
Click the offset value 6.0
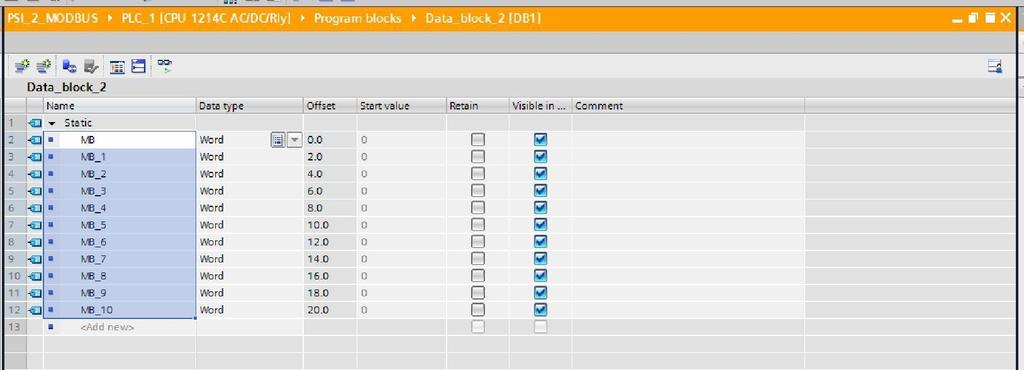315,191
